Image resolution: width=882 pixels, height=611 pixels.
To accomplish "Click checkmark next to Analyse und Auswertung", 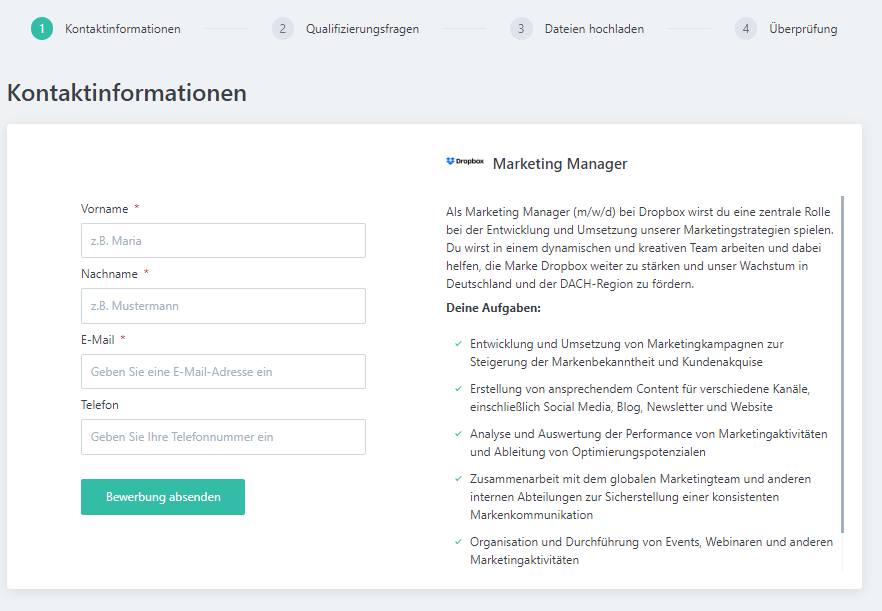I will click(458, 433).
